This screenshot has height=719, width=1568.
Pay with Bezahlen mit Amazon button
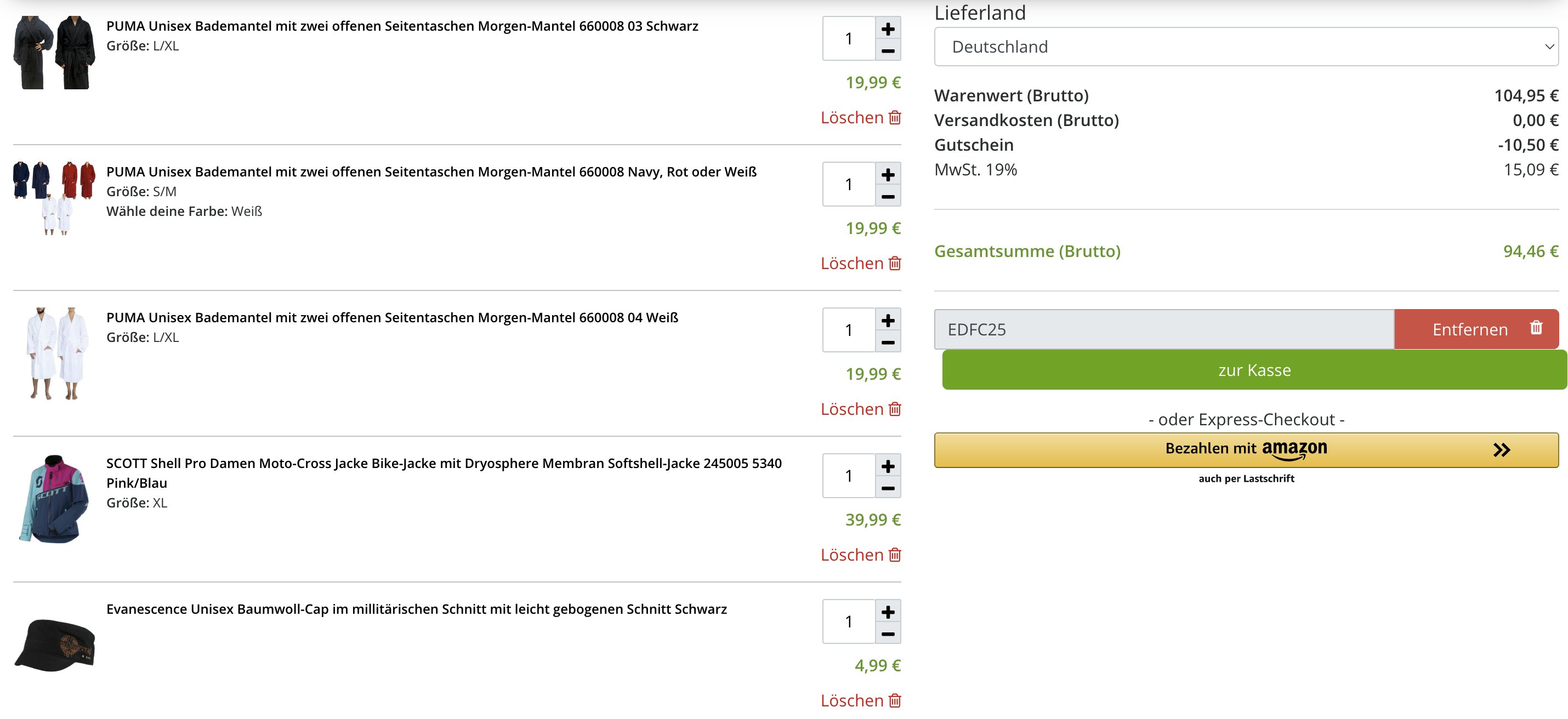click(x=1246, y=449)
